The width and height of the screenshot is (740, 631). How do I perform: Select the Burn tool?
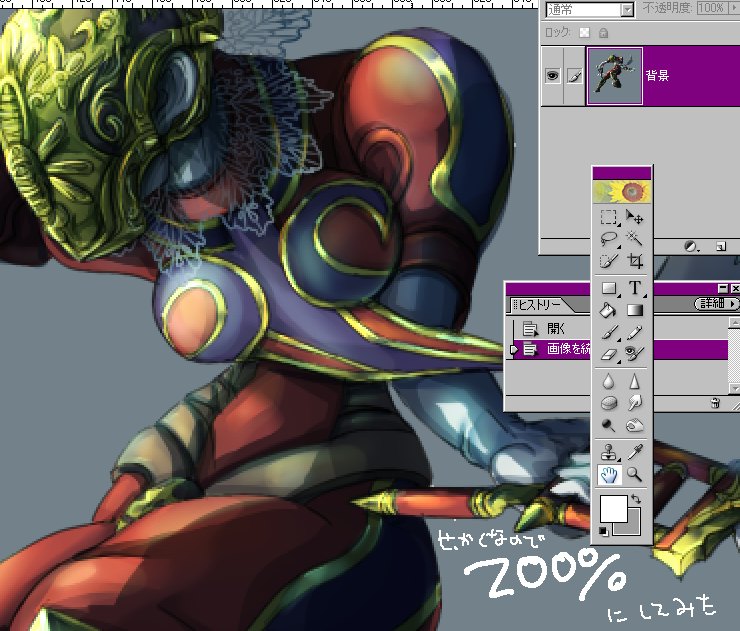[634, 426]
